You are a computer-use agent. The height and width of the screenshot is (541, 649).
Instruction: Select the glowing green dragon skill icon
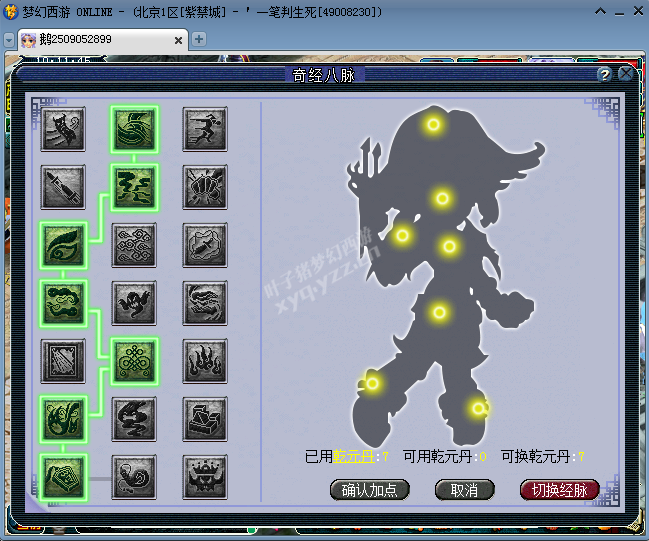click(63, 419)
